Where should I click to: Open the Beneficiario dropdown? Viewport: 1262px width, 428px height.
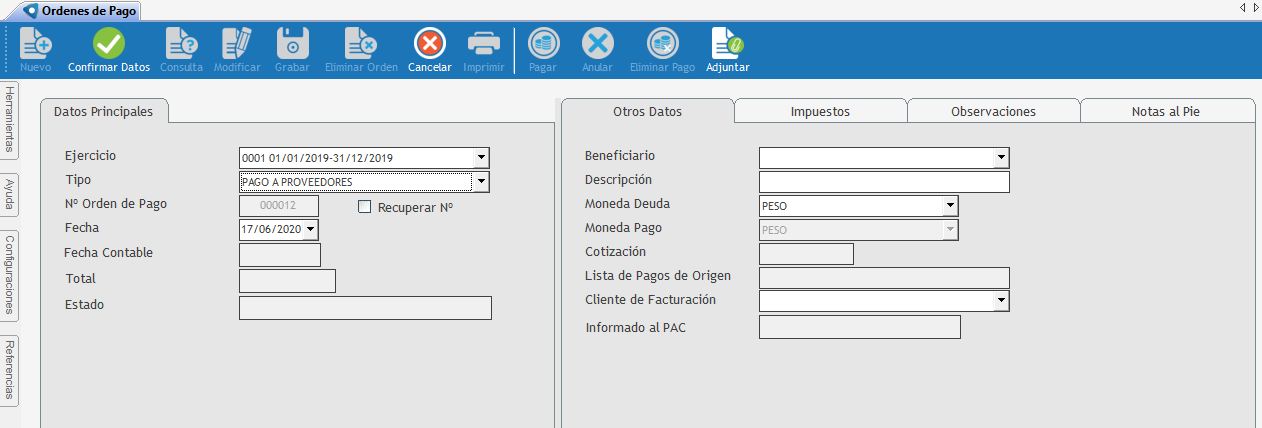tap(1000, 158)
